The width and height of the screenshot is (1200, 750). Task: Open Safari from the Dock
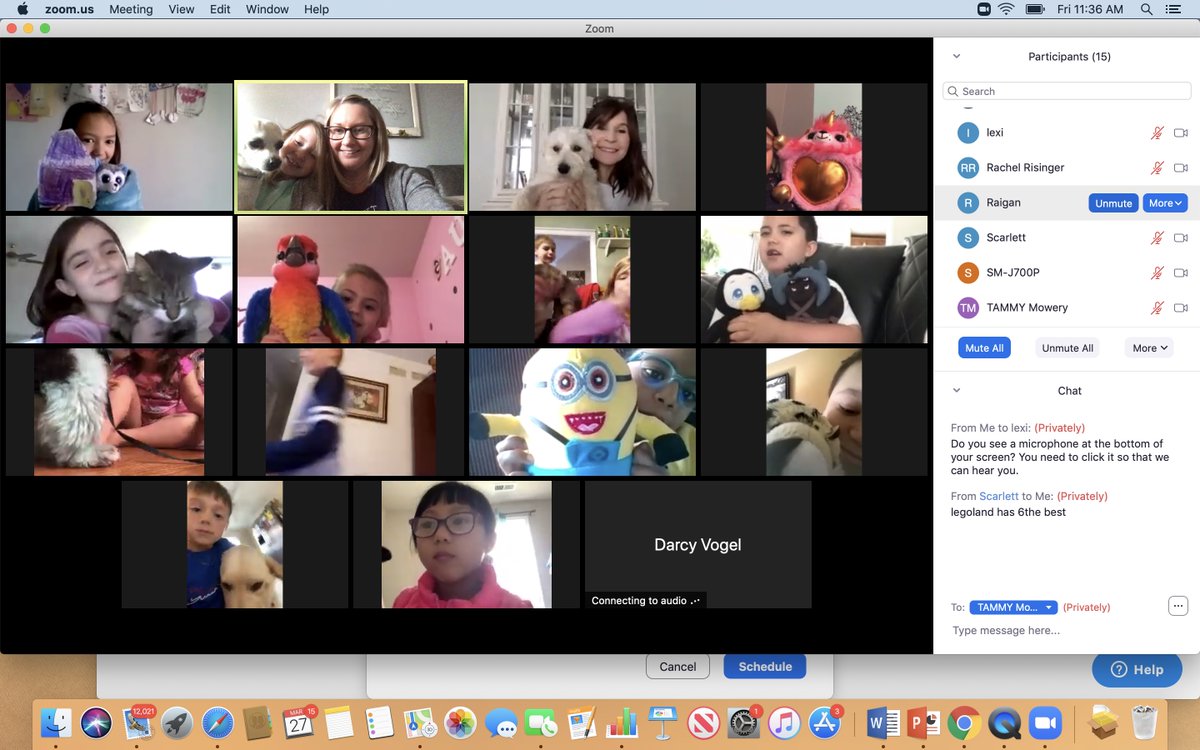coord(217,722)
